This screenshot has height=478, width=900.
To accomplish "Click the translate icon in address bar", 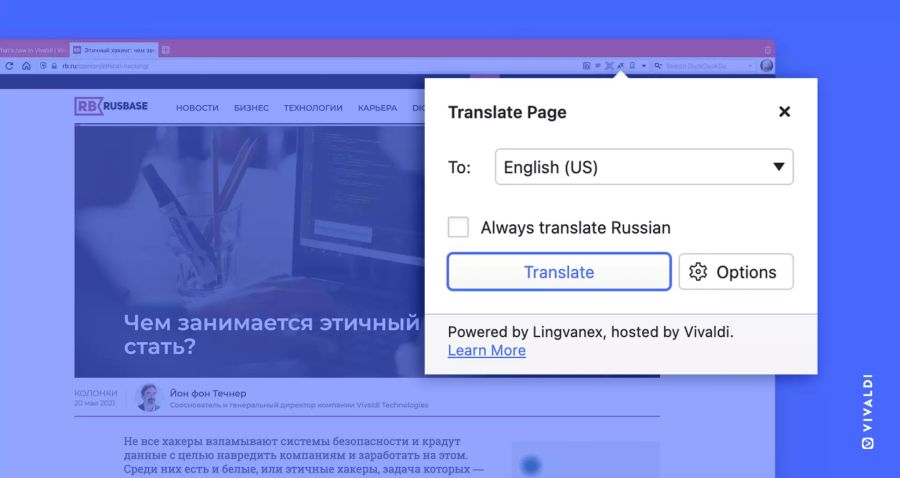I will 620,66.
